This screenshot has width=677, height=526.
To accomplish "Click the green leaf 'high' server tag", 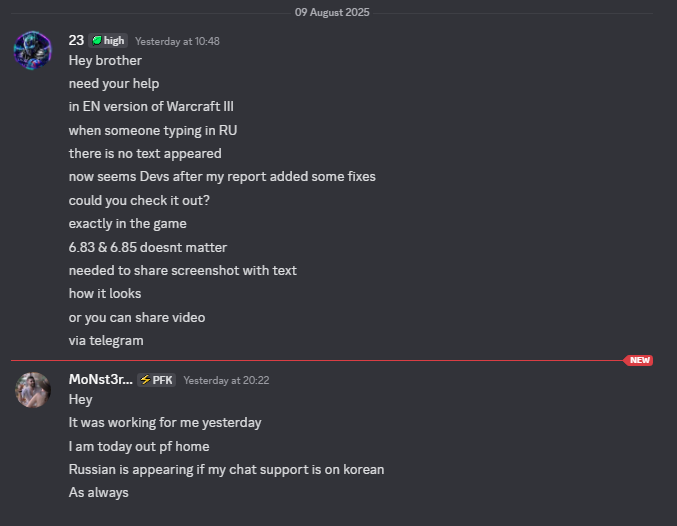I will tap(108, 41).
